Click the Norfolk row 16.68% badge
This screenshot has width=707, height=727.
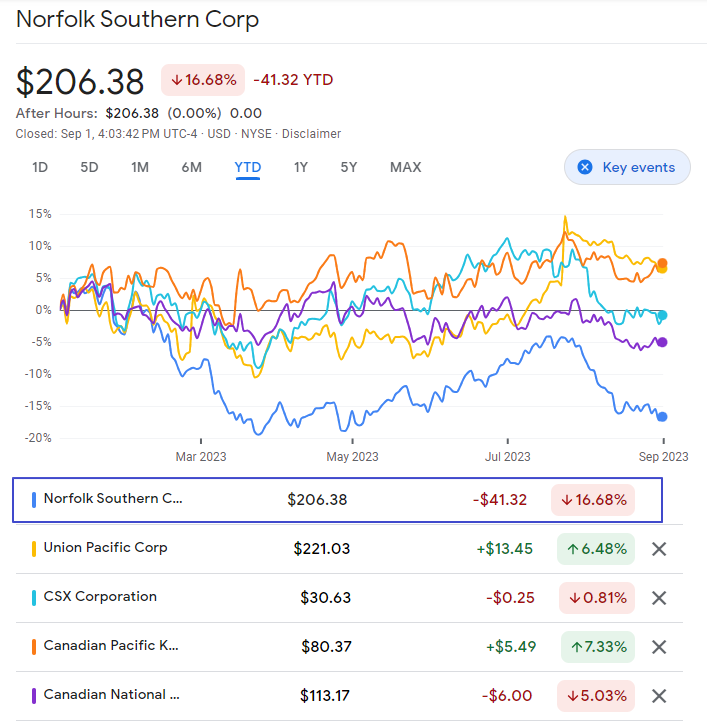coord(593,500)
